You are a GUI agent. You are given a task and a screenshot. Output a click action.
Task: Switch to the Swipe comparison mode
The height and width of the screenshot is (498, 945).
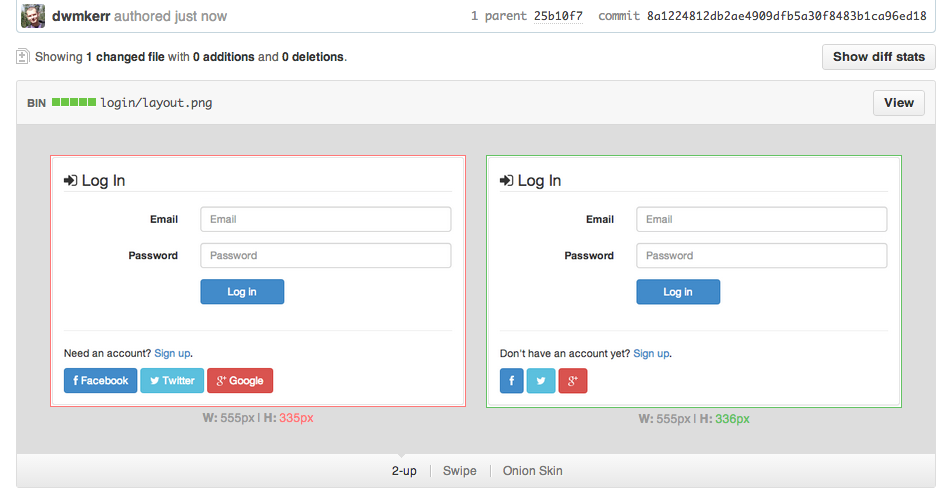point(459,471)
